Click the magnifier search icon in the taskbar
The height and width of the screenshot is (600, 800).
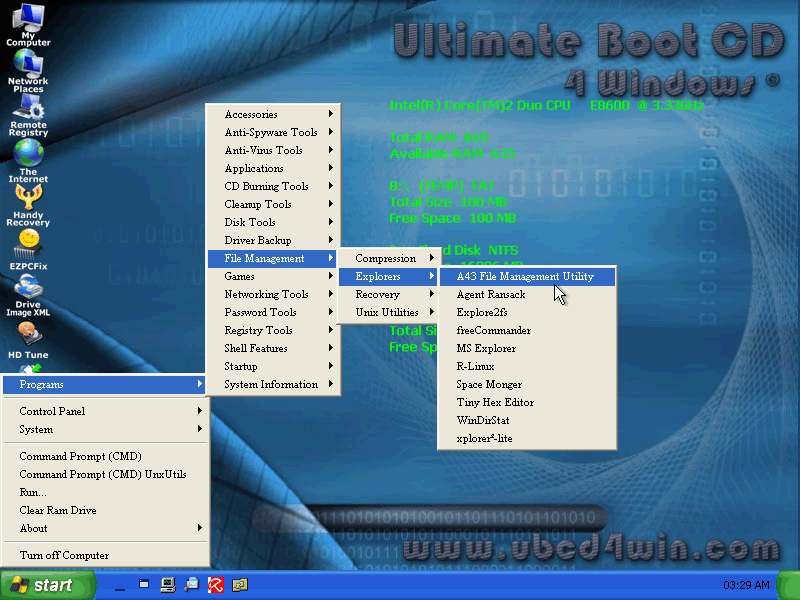pos(192,585)
